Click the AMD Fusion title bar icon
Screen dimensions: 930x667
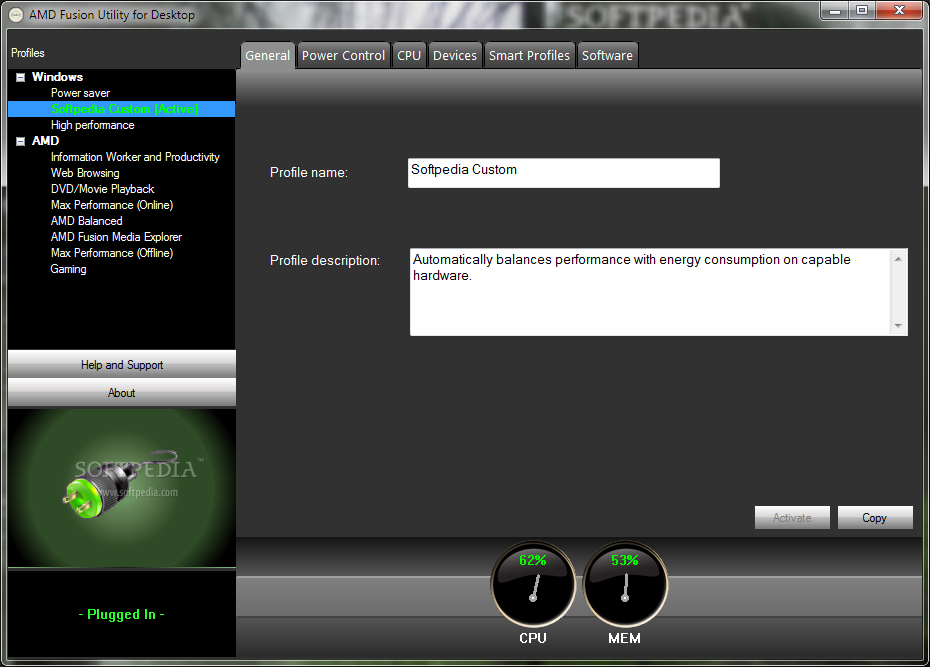(17, 15)
